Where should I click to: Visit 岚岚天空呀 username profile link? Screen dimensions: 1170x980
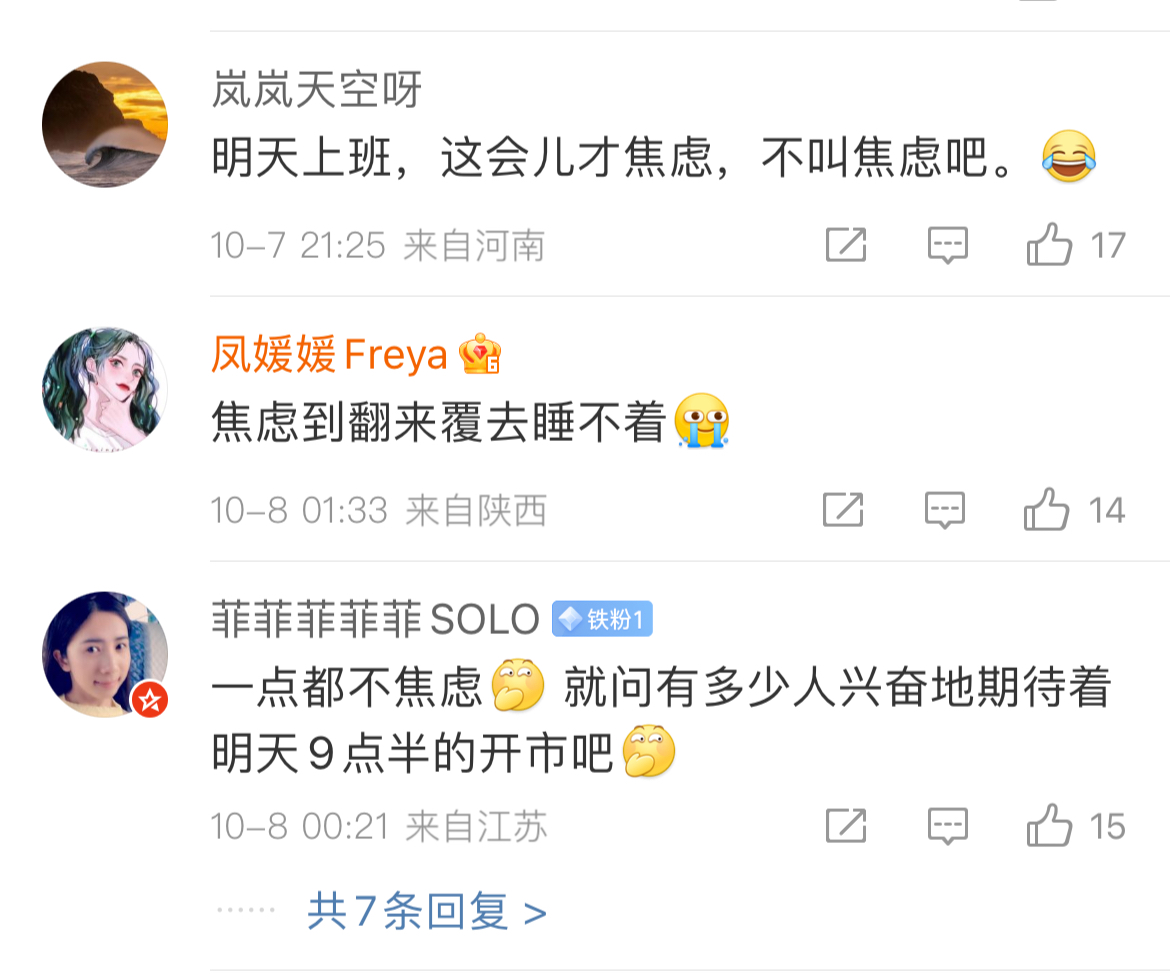pyautogui.click(x=317, y=91)
